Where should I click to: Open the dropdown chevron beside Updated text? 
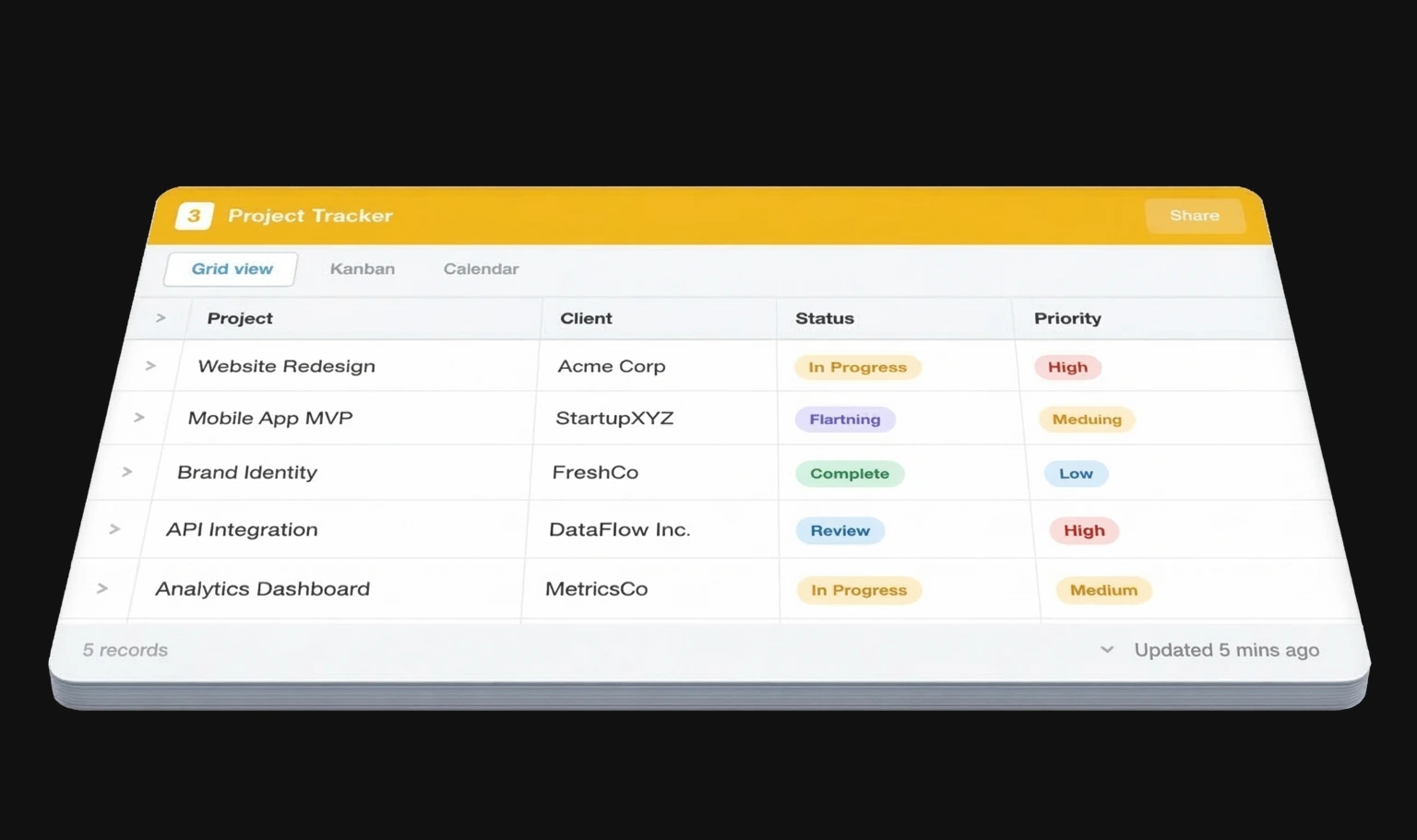click(x=1107, y=650)
